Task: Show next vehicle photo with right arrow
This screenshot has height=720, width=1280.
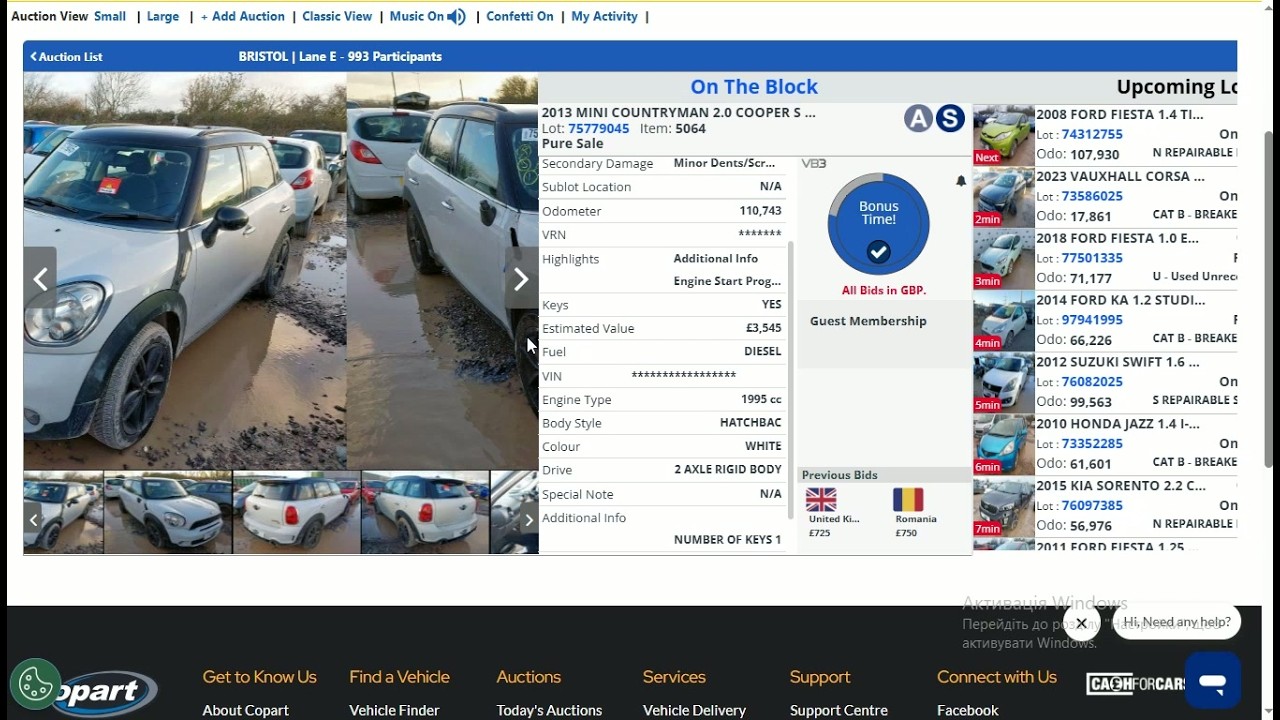Action: tap(521, 280)
